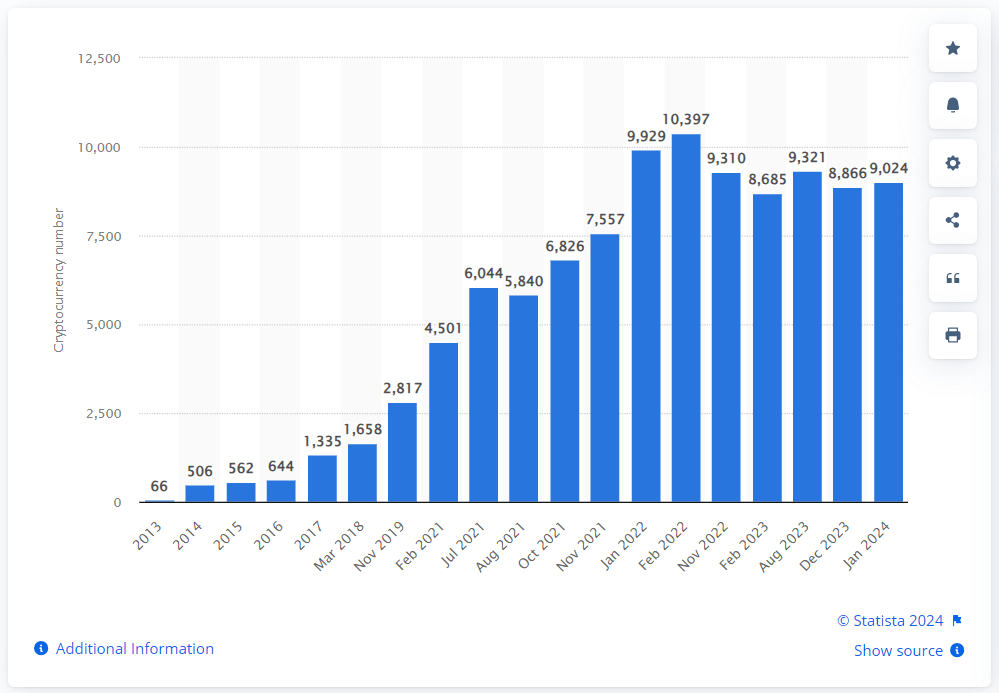The height and width of the screenshot is (693, 999).
Task: Click the Jul 2021 bar with 6,044
Action: click(x=484, y=395)
